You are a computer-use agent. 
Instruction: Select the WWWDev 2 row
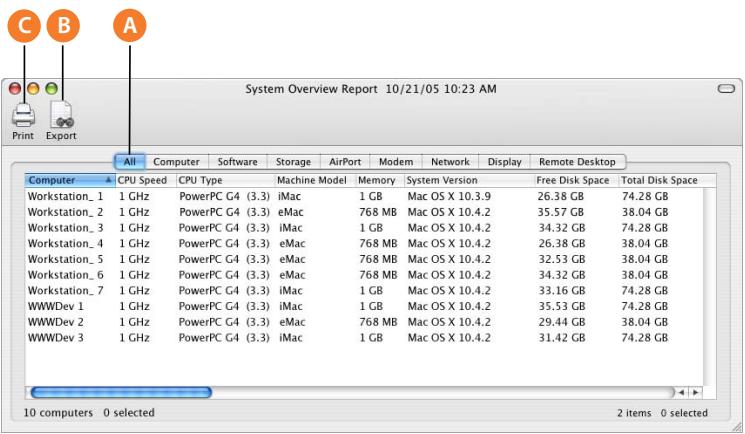coord(364,322)
